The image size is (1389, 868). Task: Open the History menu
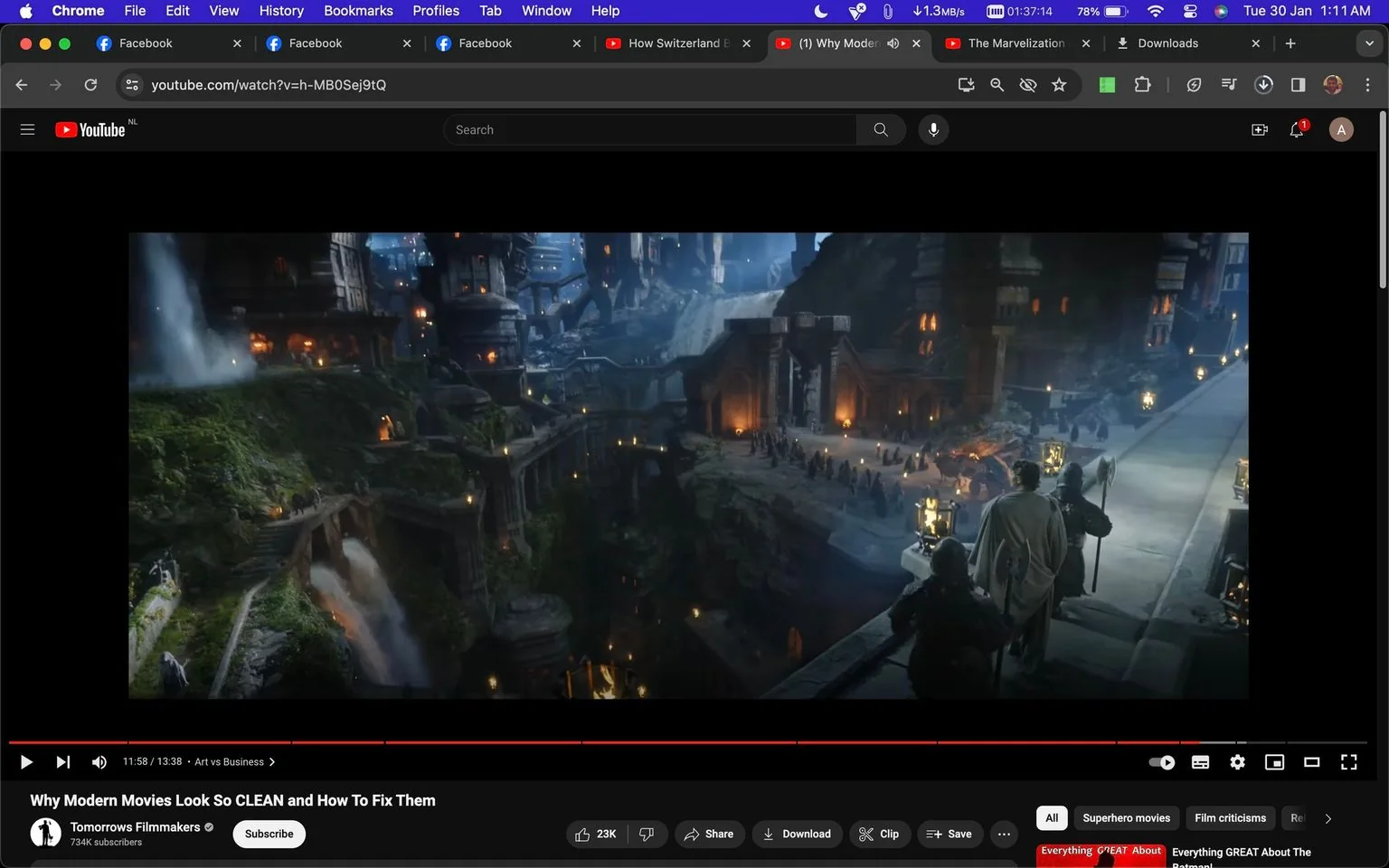281,11
